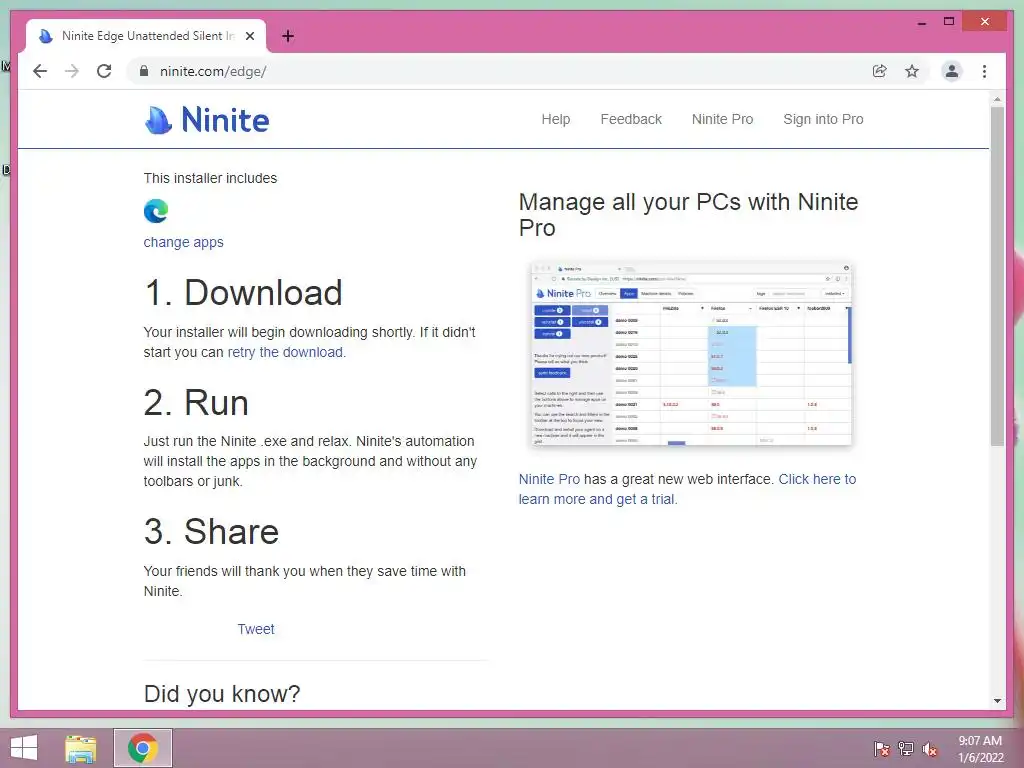The height and width of the screenshot is (768, 1024).
Task: Click the page vertical scrollbar thumb
Action: click(997, 276)
